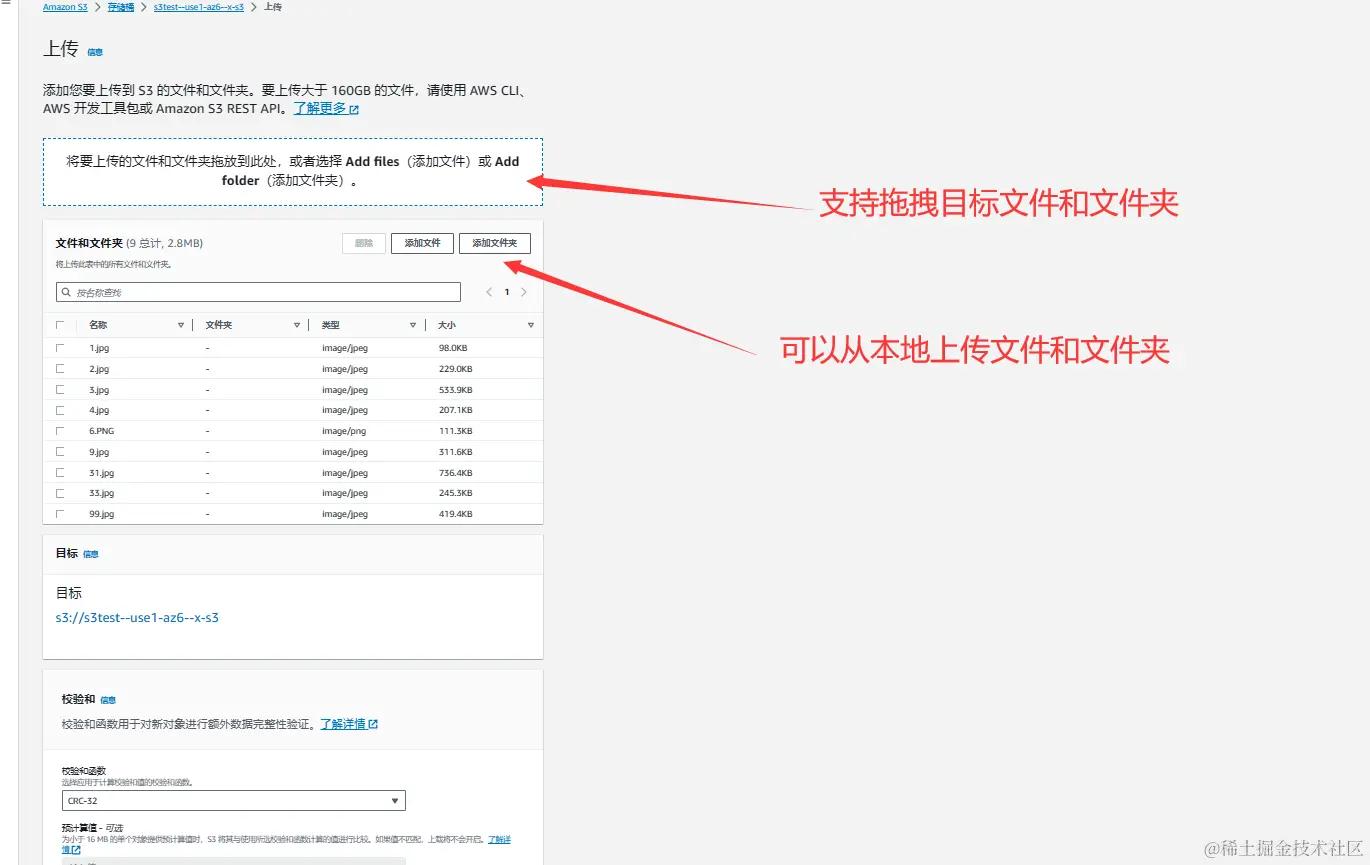Click the 245.3KB size cell

point(455,493)
